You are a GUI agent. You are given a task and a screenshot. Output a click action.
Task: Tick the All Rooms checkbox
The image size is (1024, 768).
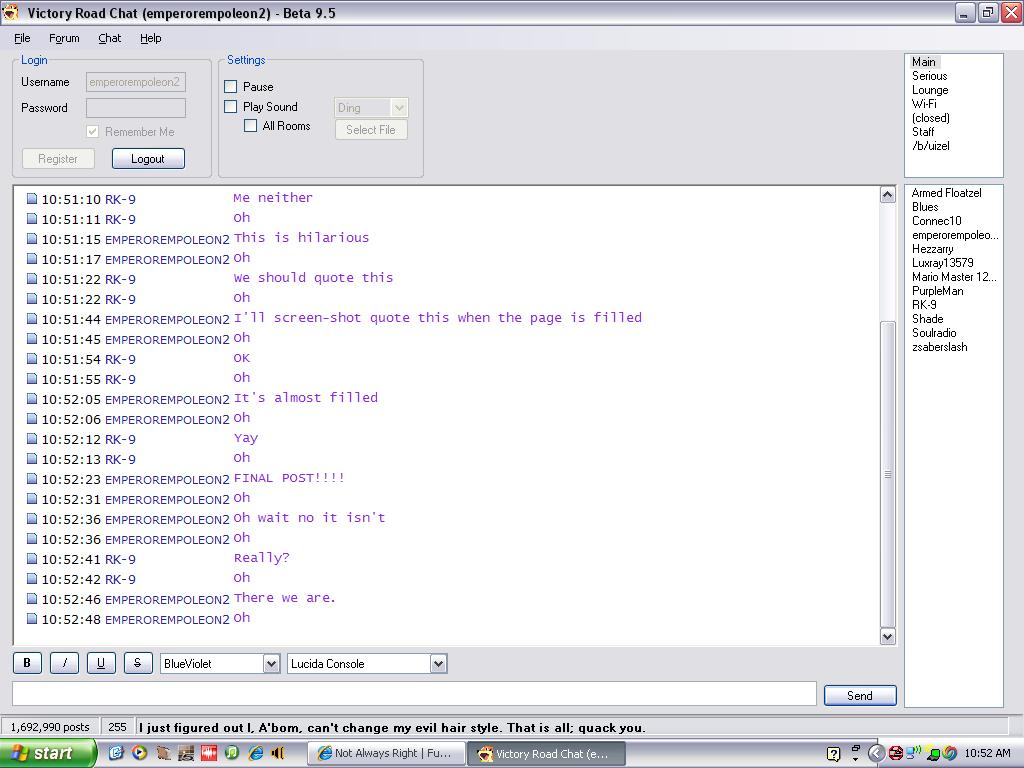(251, 126)
